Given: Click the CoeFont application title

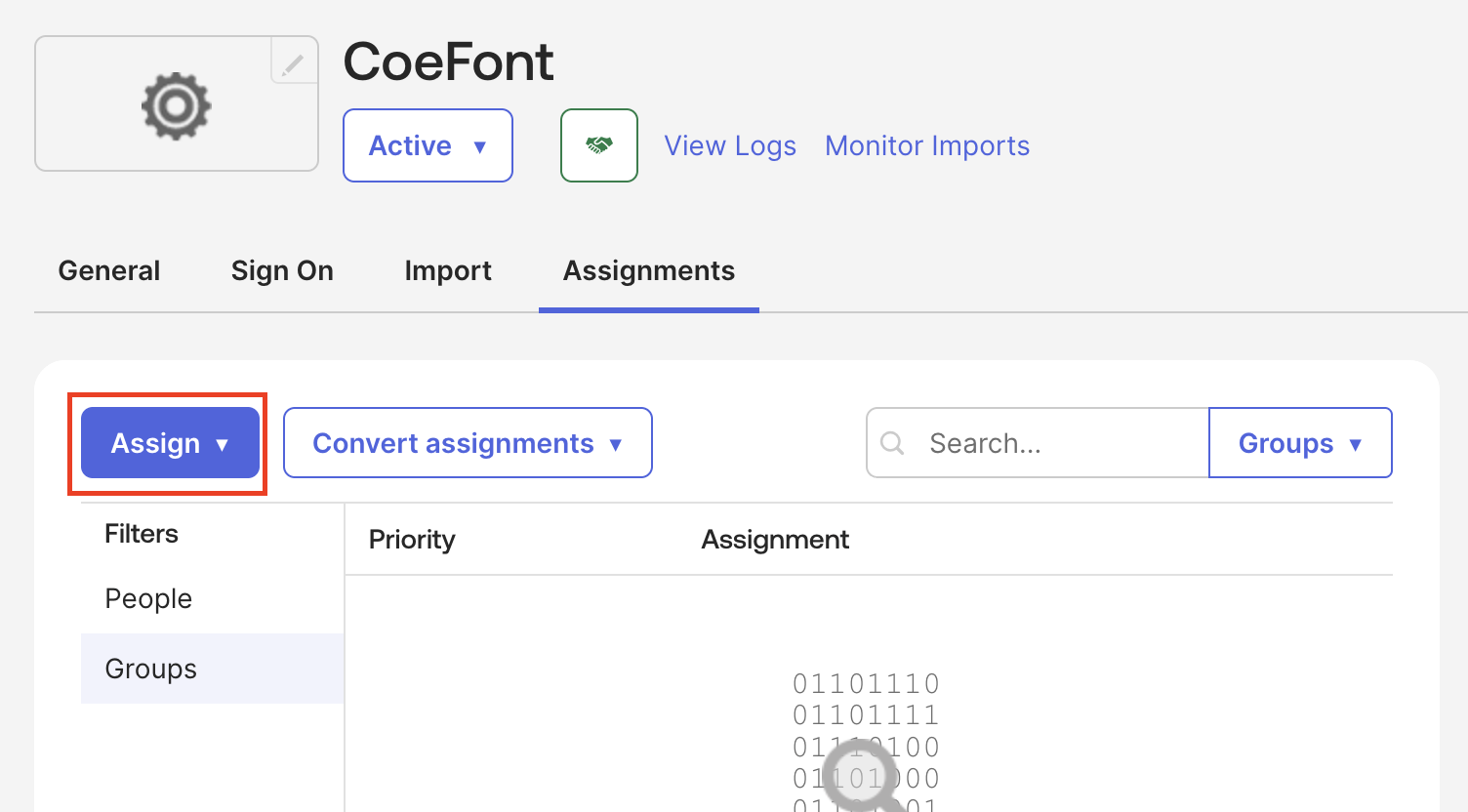Looking at the screenshot, I should coord(448,61).
